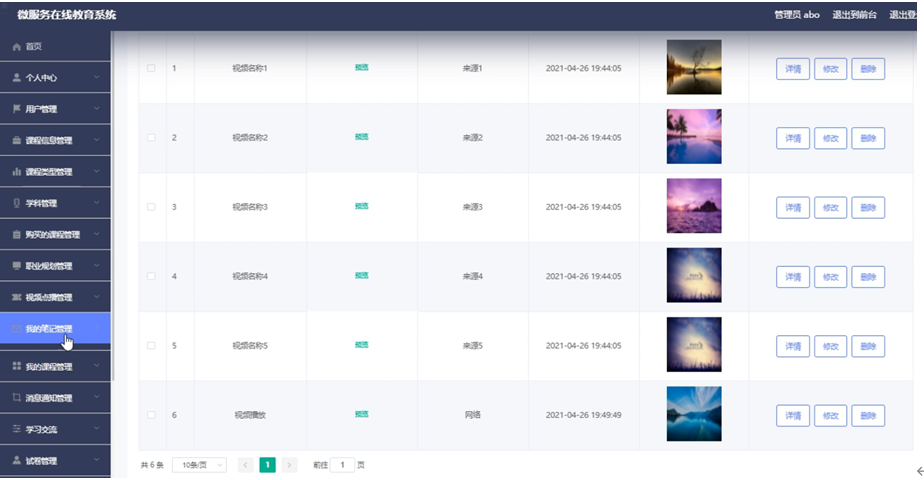Click the 网络 source cell in row 6

click(x=473, y=415)
